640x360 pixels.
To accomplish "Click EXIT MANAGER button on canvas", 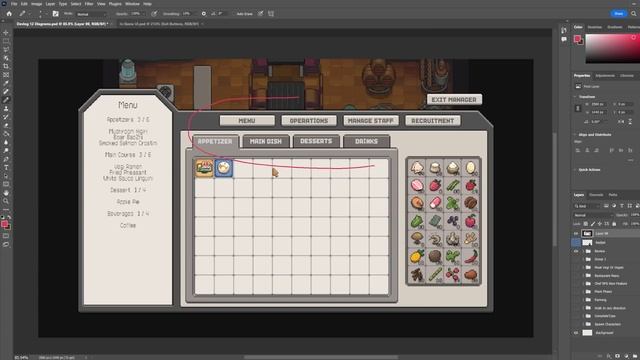I will [x=454, y=99].
